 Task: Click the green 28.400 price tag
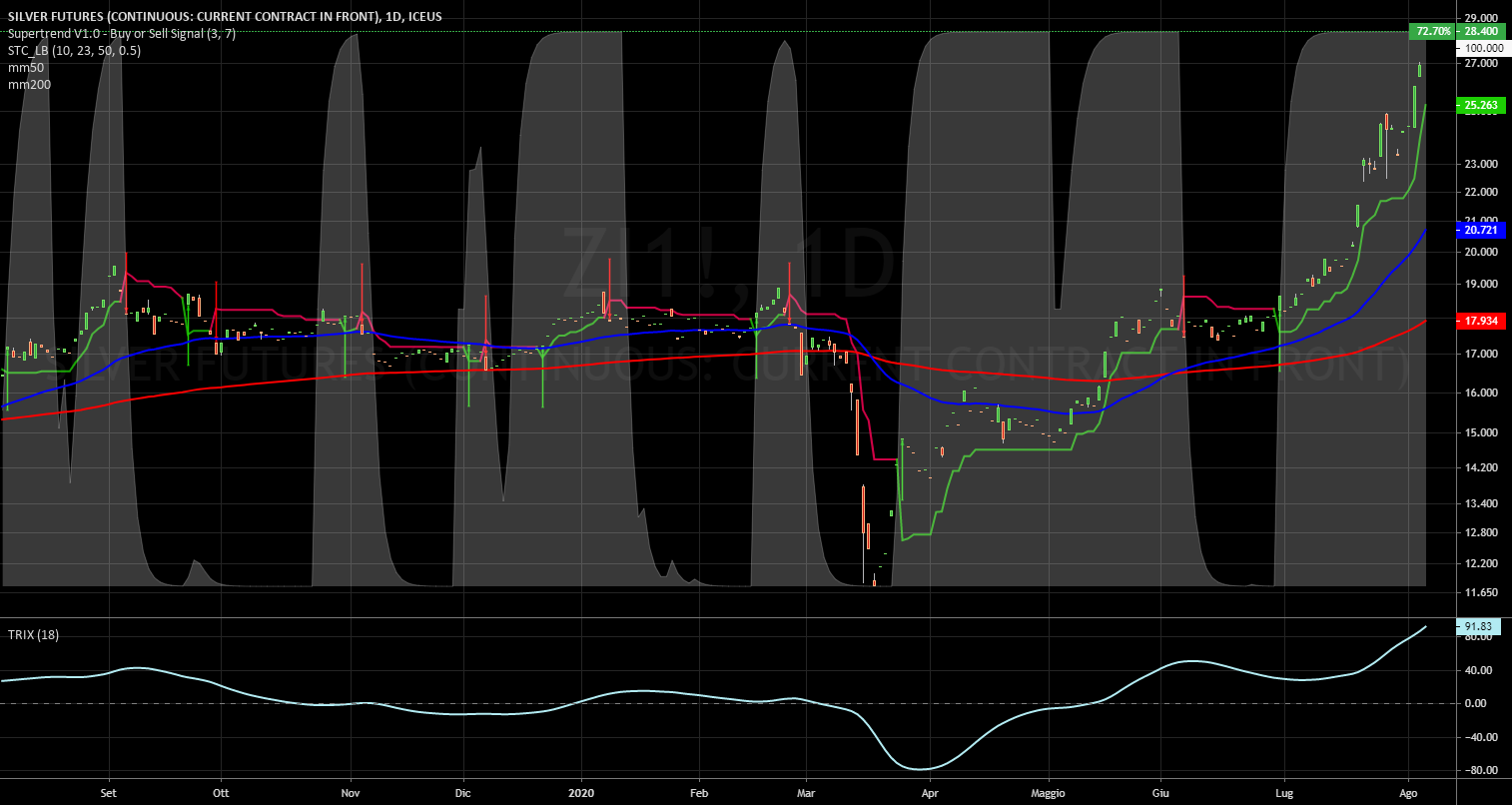click(x=1481, y=32)
